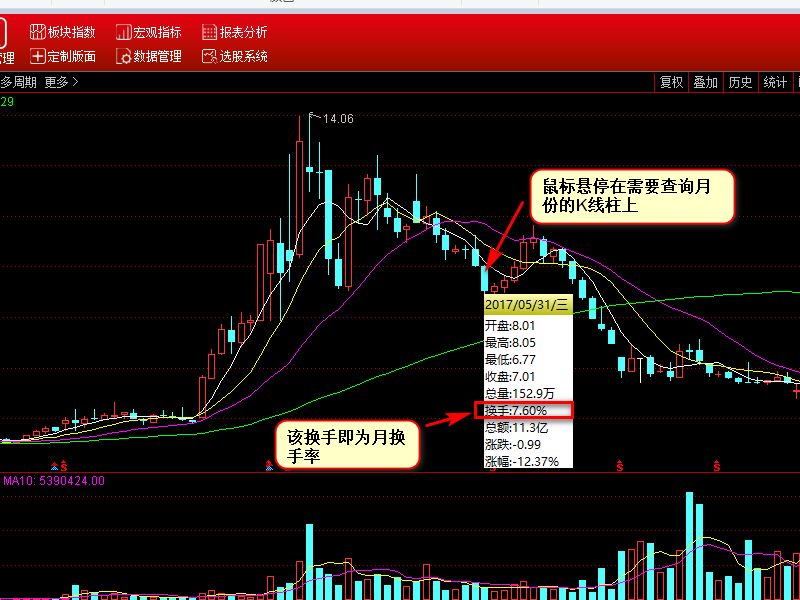Click the red S marker below 8.01 tooltip column right side
This screenshot has width=800, height=600.
pyautogui.click(x=619, y=466)
